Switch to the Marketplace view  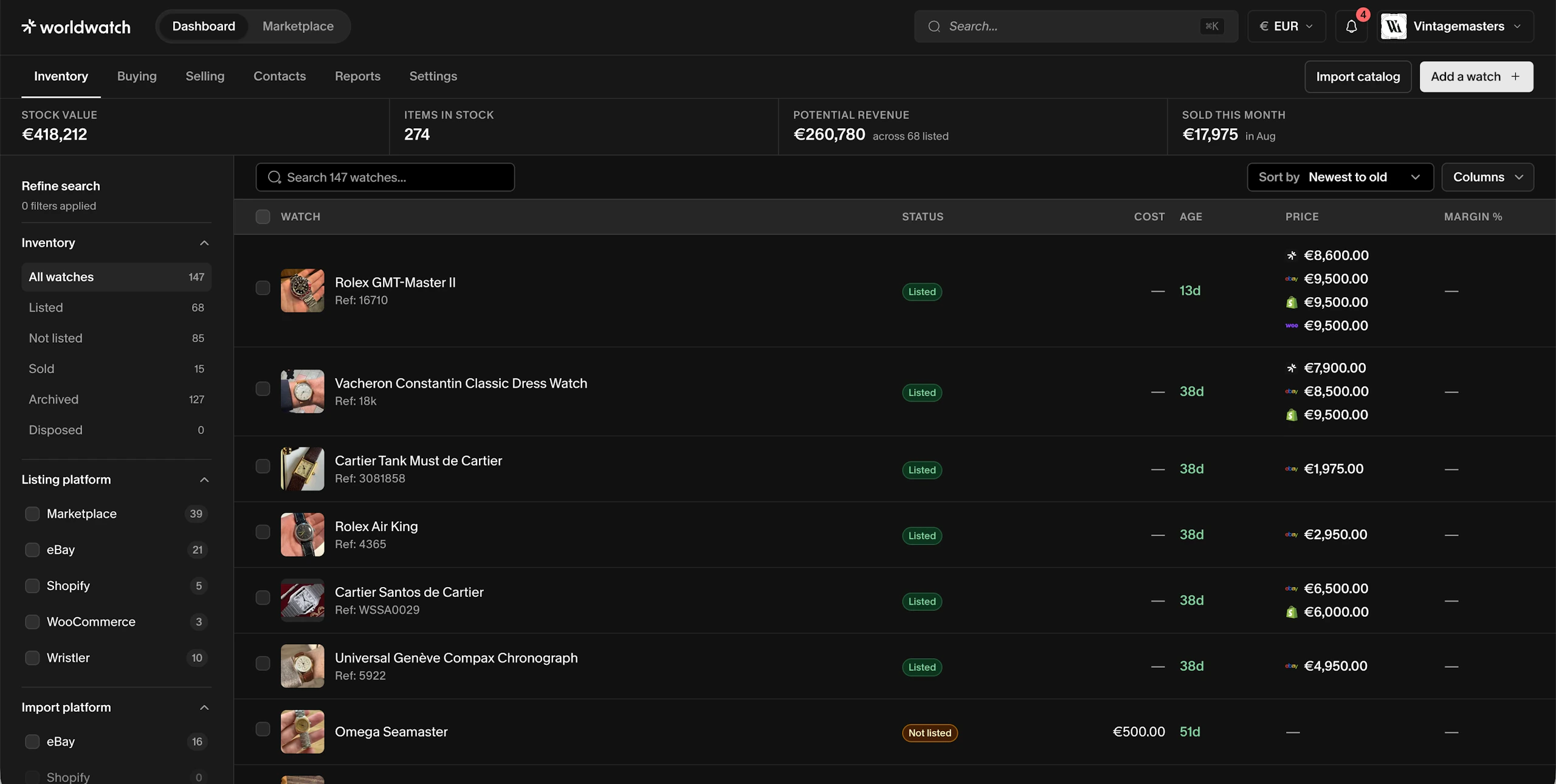click(298, 26)
